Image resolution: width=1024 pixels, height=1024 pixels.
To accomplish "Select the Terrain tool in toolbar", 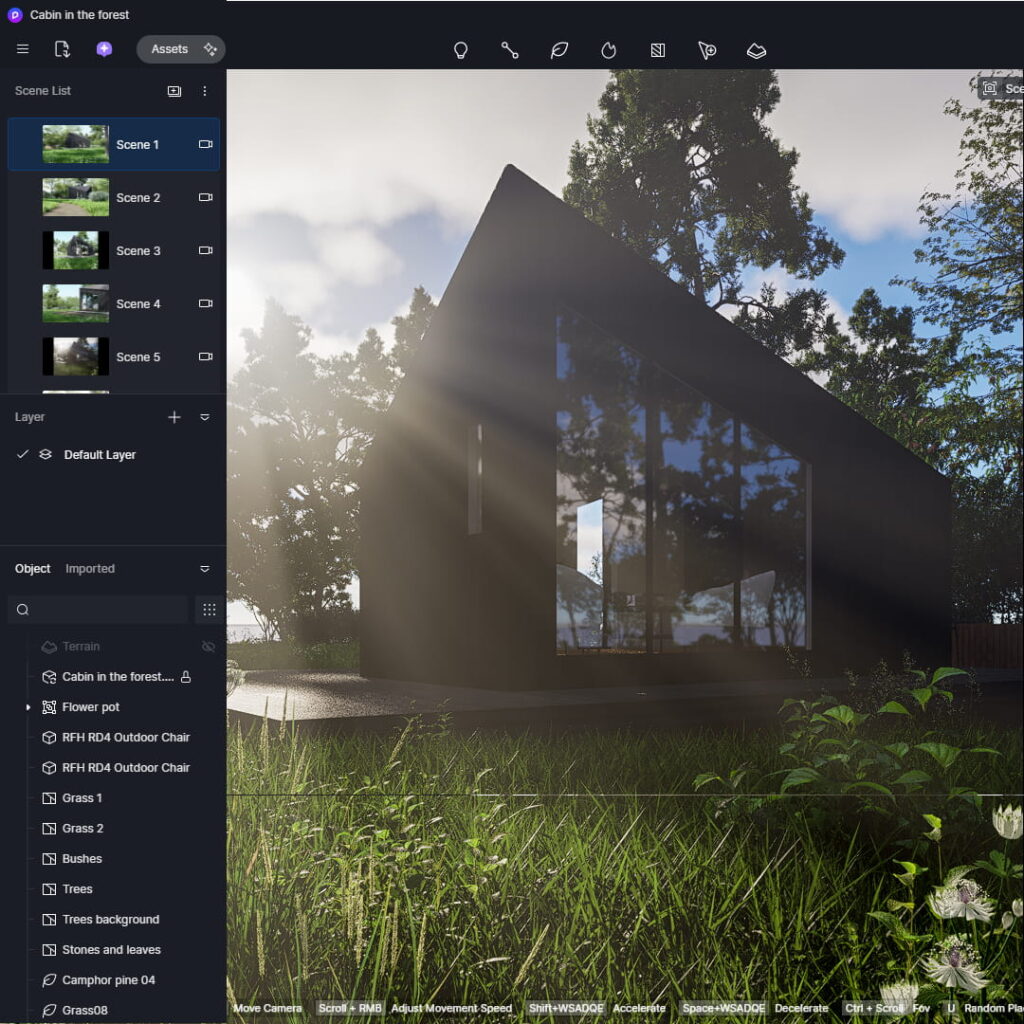I will 756,50.
